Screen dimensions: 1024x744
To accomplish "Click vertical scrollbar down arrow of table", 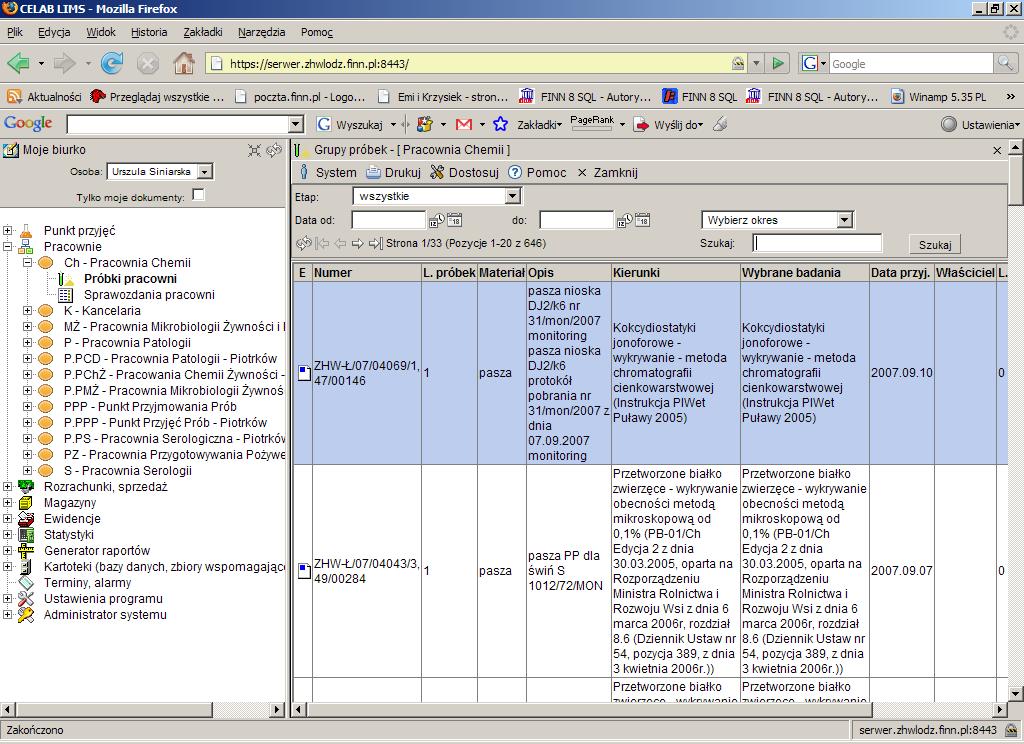I will click(1016, 694).
